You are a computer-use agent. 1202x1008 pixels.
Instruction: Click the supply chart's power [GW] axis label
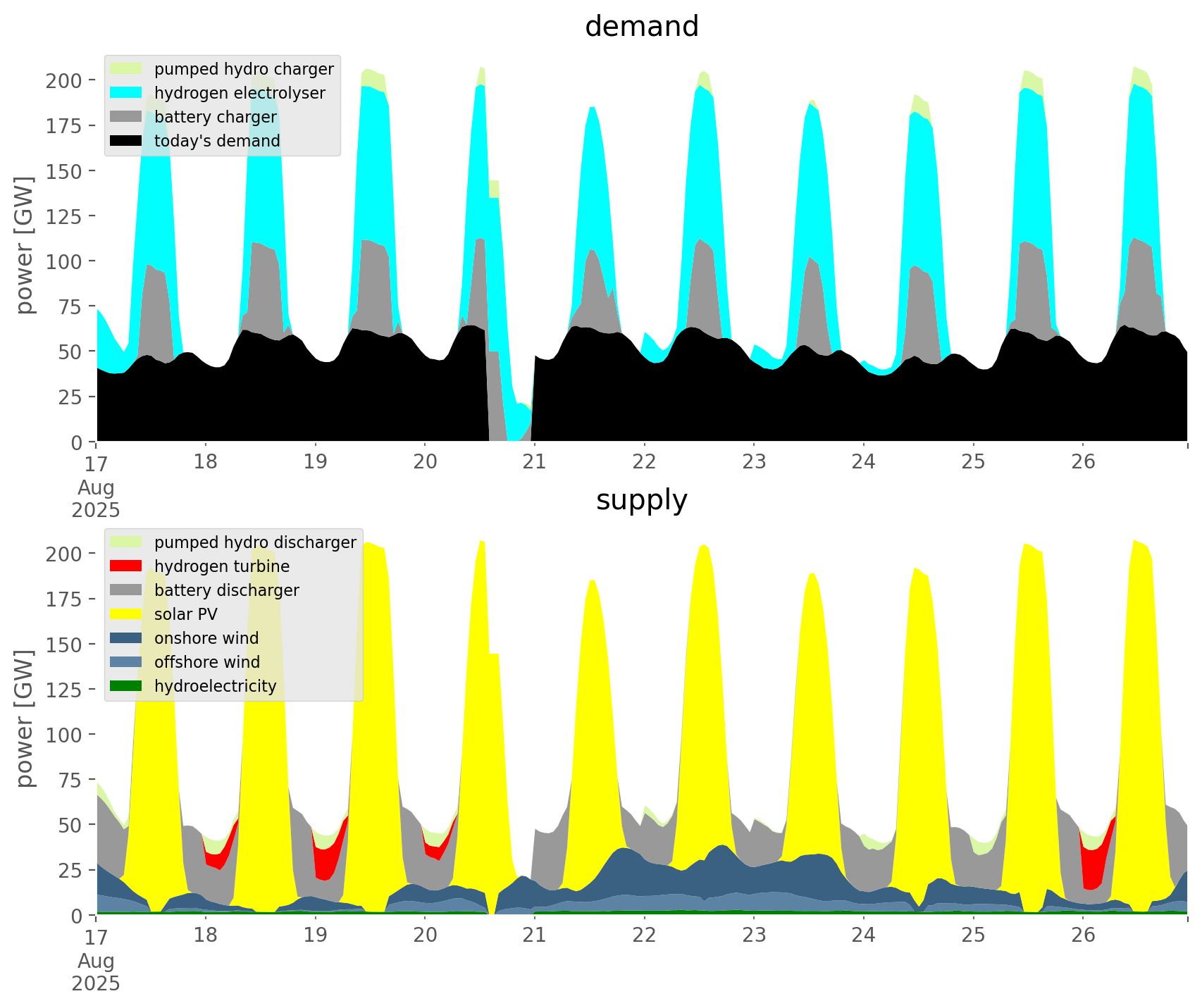(25, 718)
